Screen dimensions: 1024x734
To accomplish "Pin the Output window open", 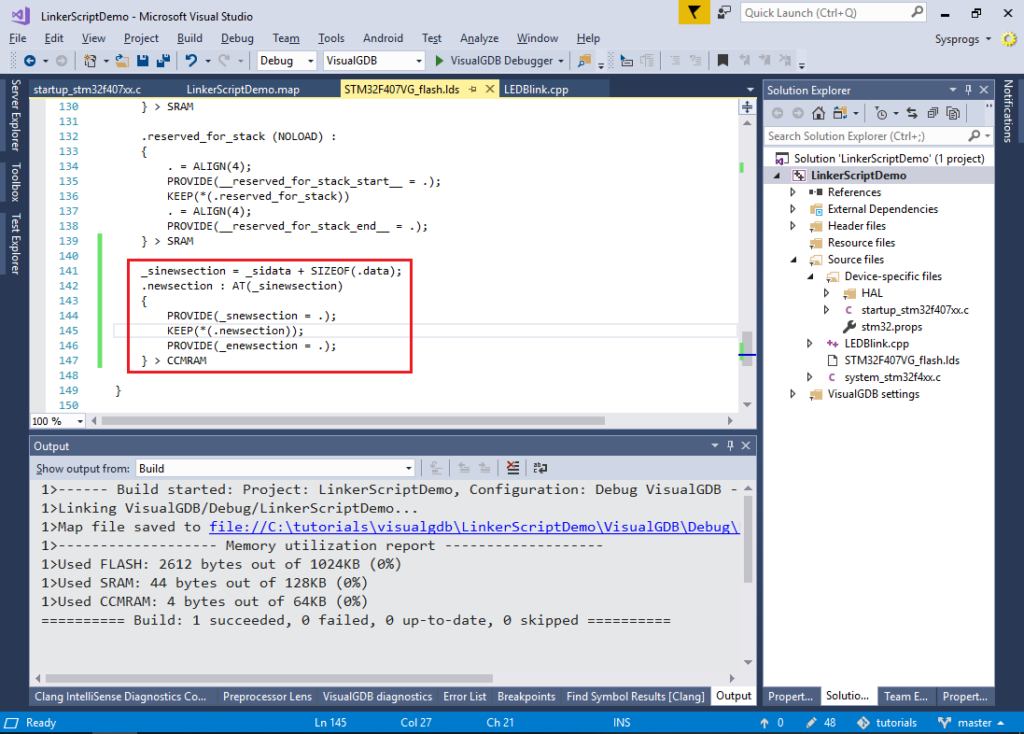I will pyautogui.click(x=728, y=445).
